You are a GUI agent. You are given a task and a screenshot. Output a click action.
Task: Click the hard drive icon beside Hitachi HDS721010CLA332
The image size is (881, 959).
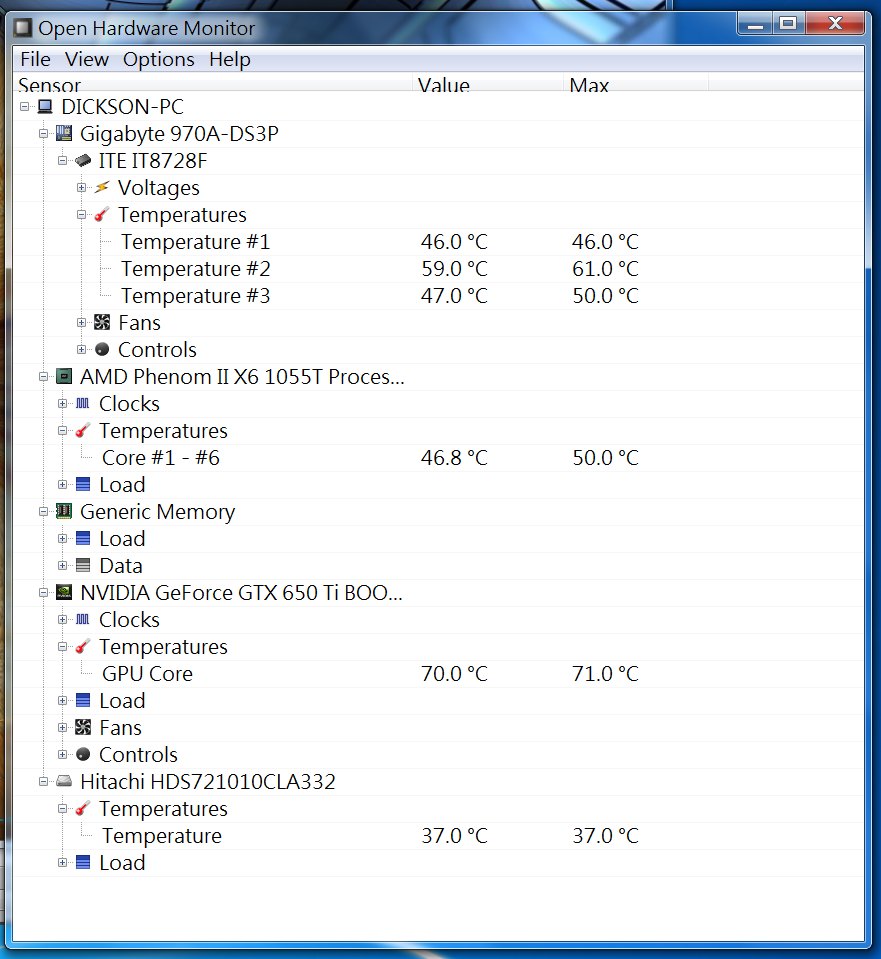tap(64, 781)
